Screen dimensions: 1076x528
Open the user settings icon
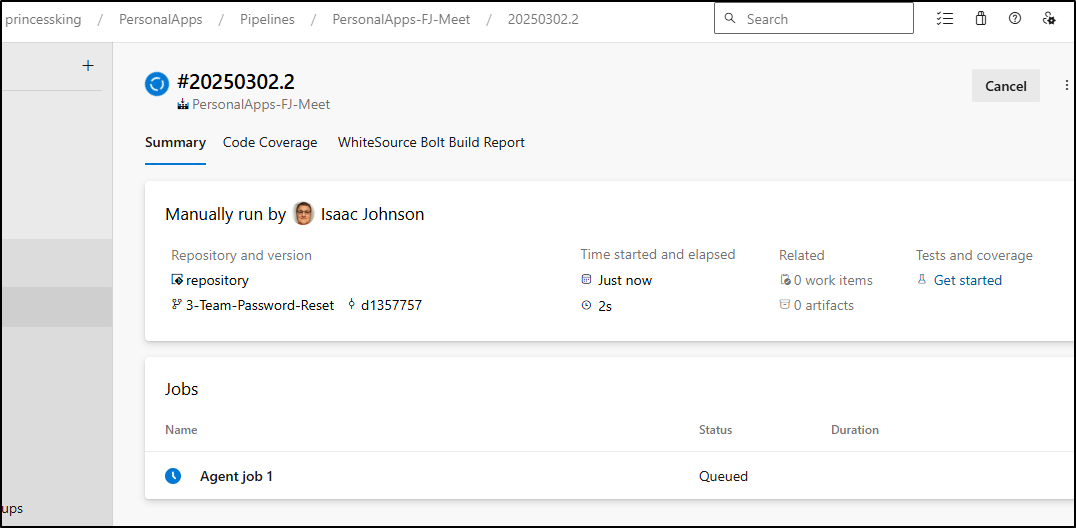click(1049, 19)
